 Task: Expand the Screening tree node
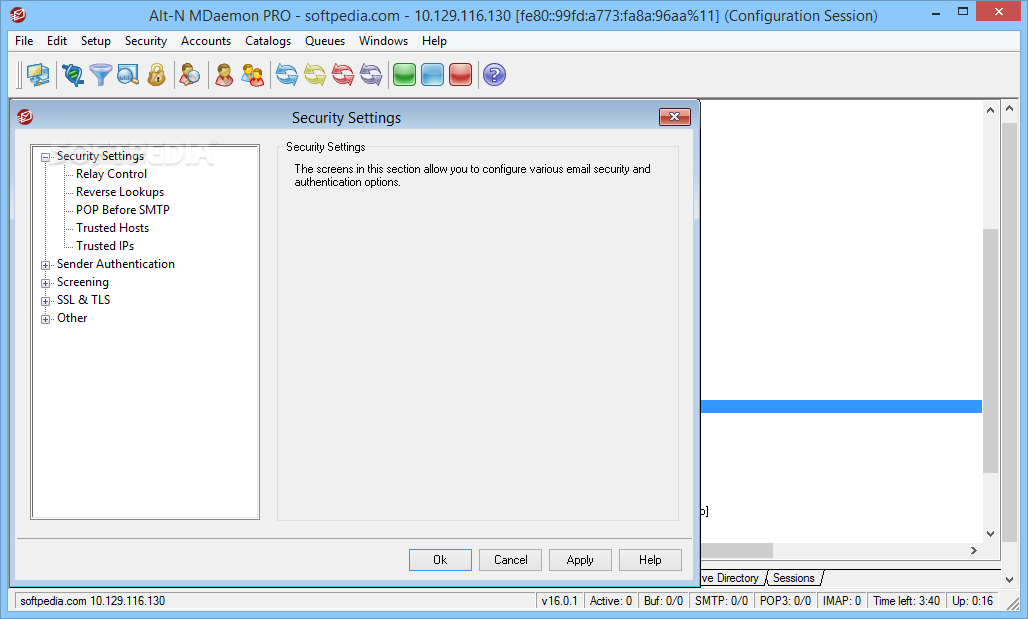pos(45,283)
